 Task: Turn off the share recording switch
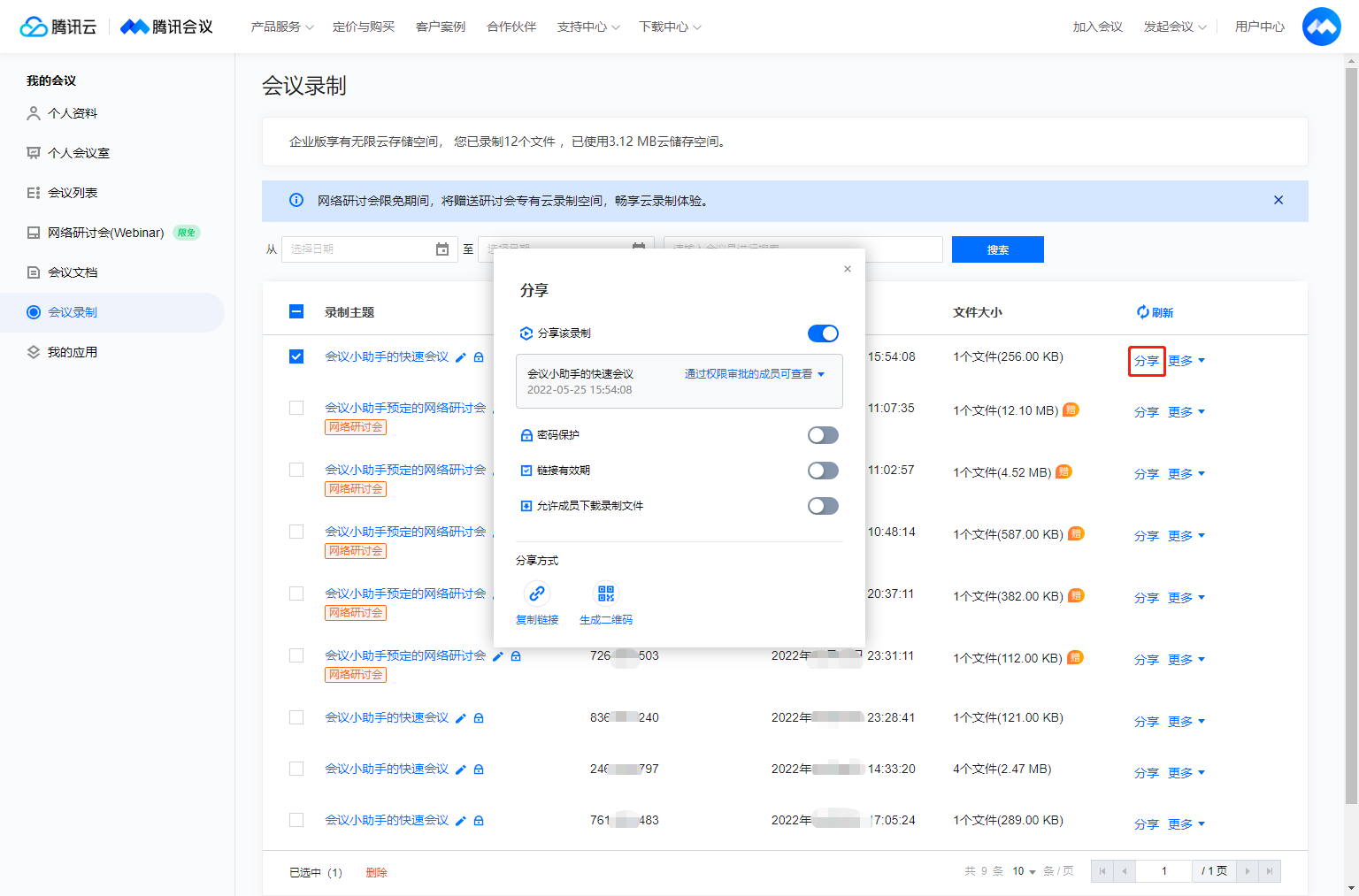[823, 333]
